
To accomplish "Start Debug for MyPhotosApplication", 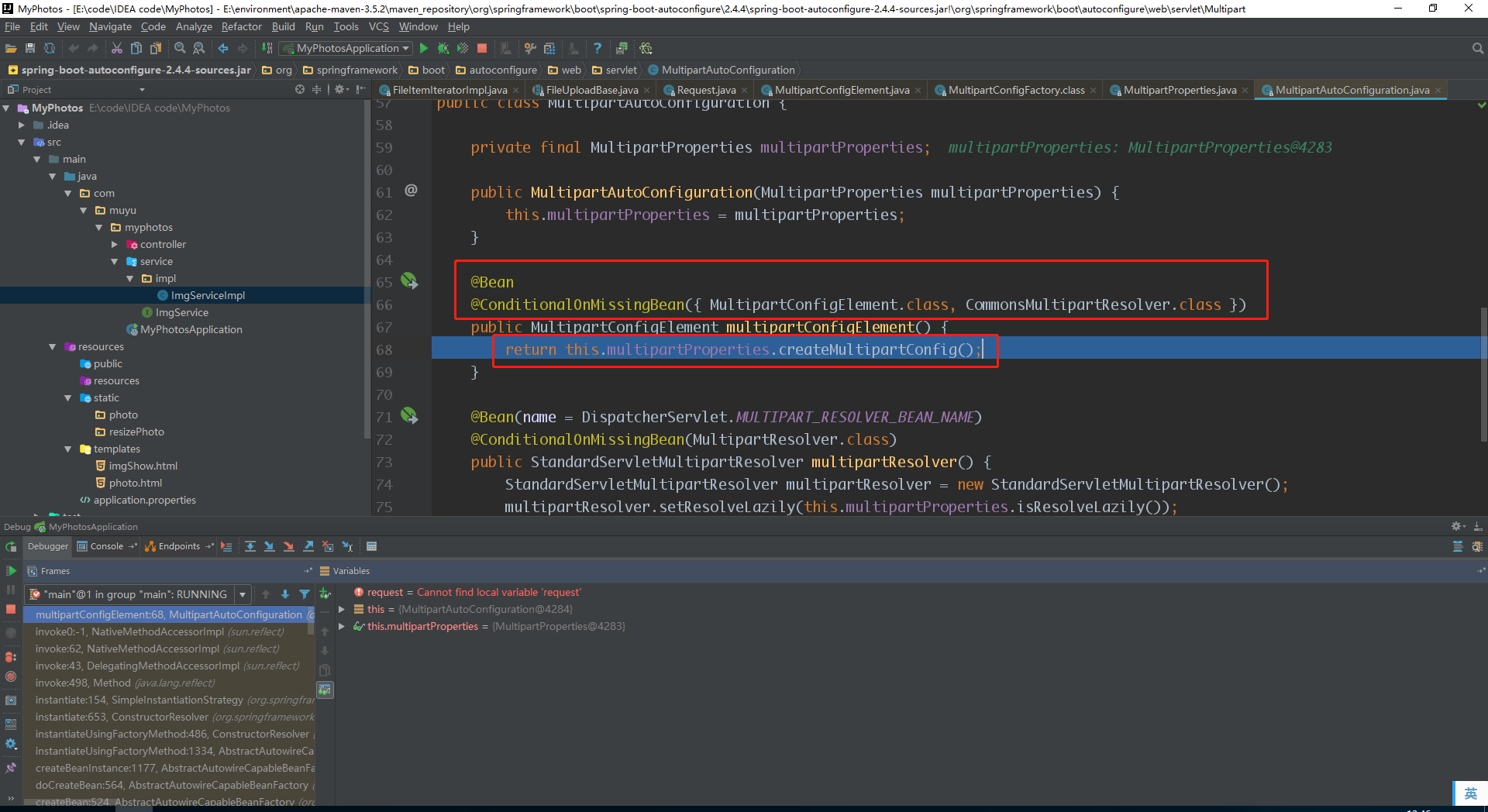I will coord(443,48).
